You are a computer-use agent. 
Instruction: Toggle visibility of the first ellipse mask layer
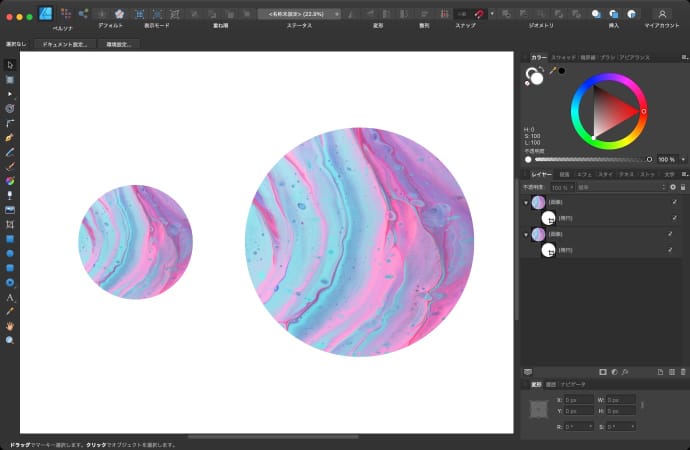[x=674, y=218]
